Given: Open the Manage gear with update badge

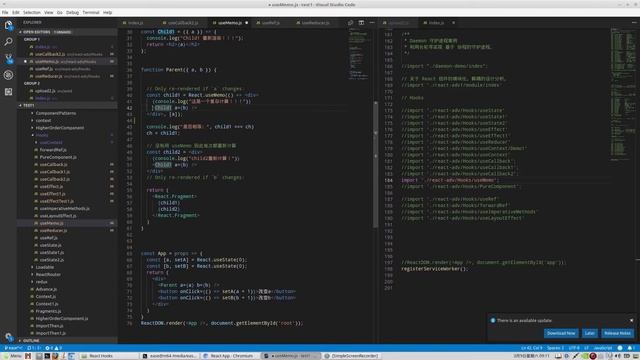Looking at the screenshot, I should pos(9,337).
